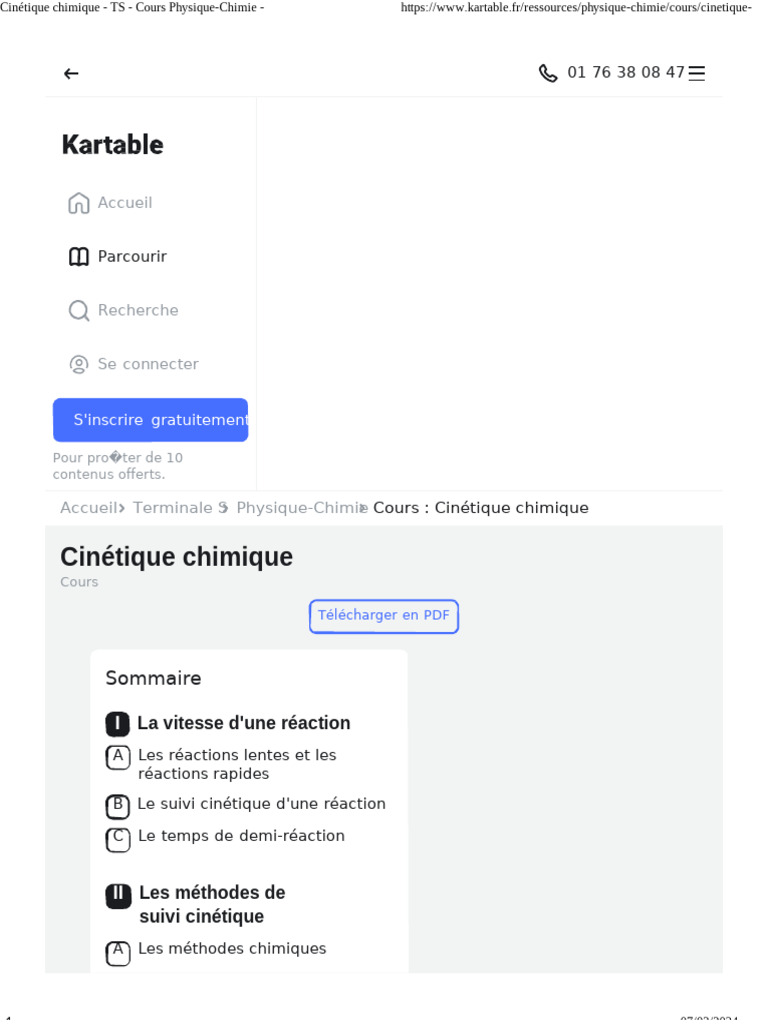
Task: Open the Physique-Chimie breadcrumb link
Action: (x=302, y=508)
